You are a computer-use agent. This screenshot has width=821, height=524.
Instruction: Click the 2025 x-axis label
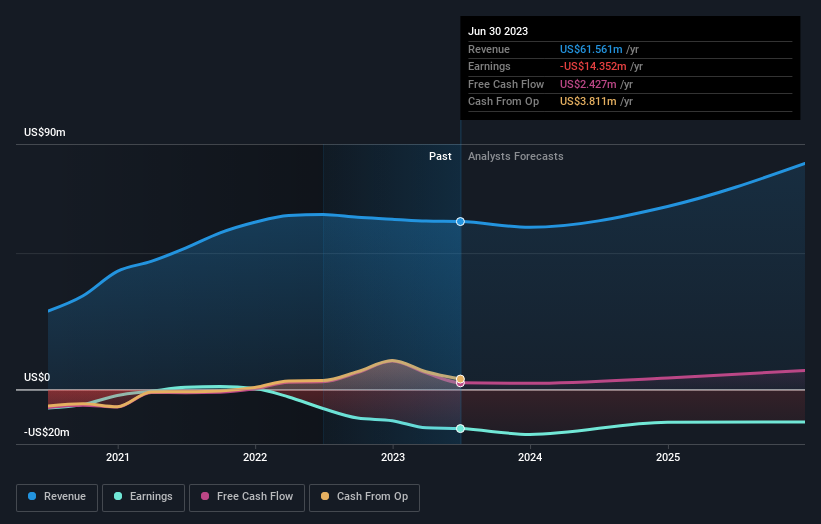pos(668,458)
